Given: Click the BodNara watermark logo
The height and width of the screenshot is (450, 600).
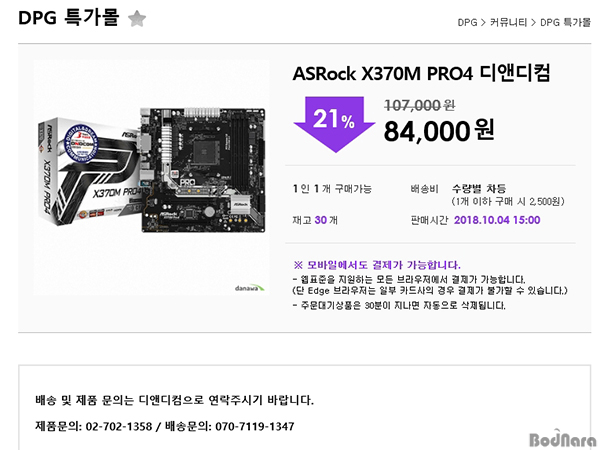Looking at the screenshot, I should (x=563, y=439).
